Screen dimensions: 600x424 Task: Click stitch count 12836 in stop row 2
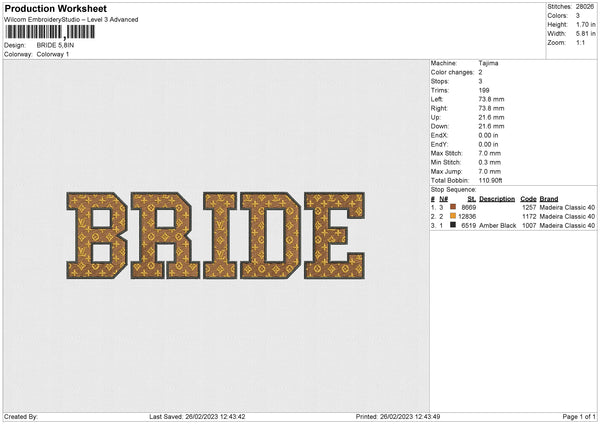click(467, 217)
